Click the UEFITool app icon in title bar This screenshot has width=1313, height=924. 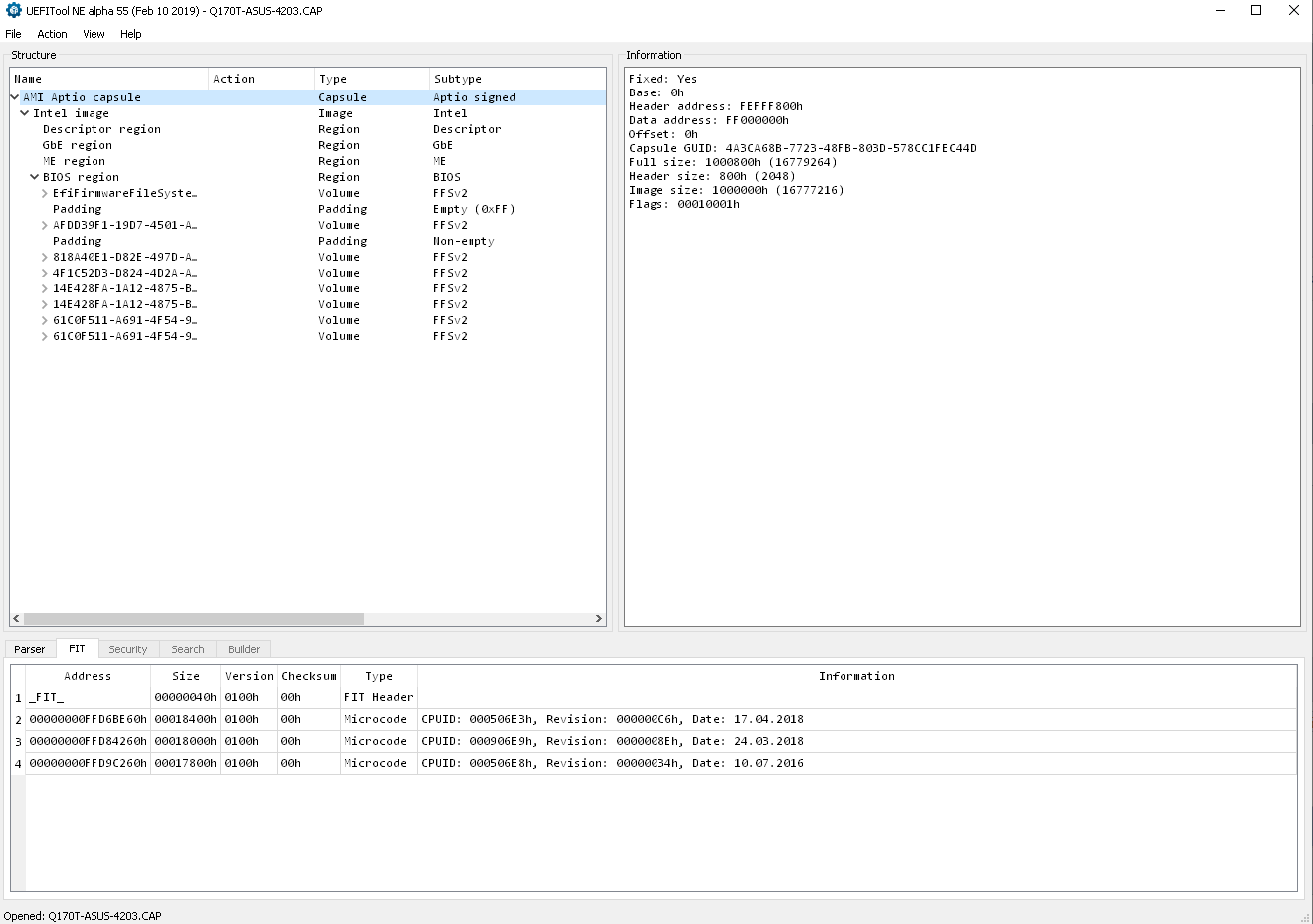click(14, 10)
